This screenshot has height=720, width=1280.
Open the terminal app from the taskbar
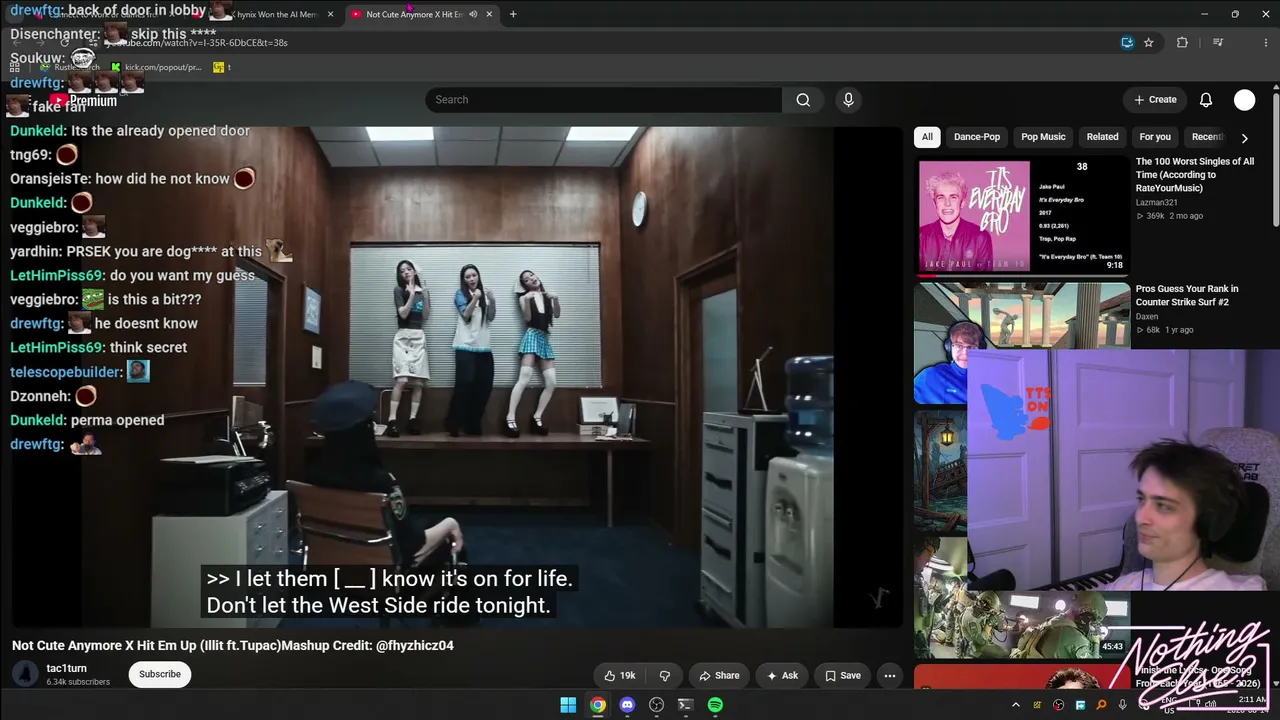coord(685,705)
